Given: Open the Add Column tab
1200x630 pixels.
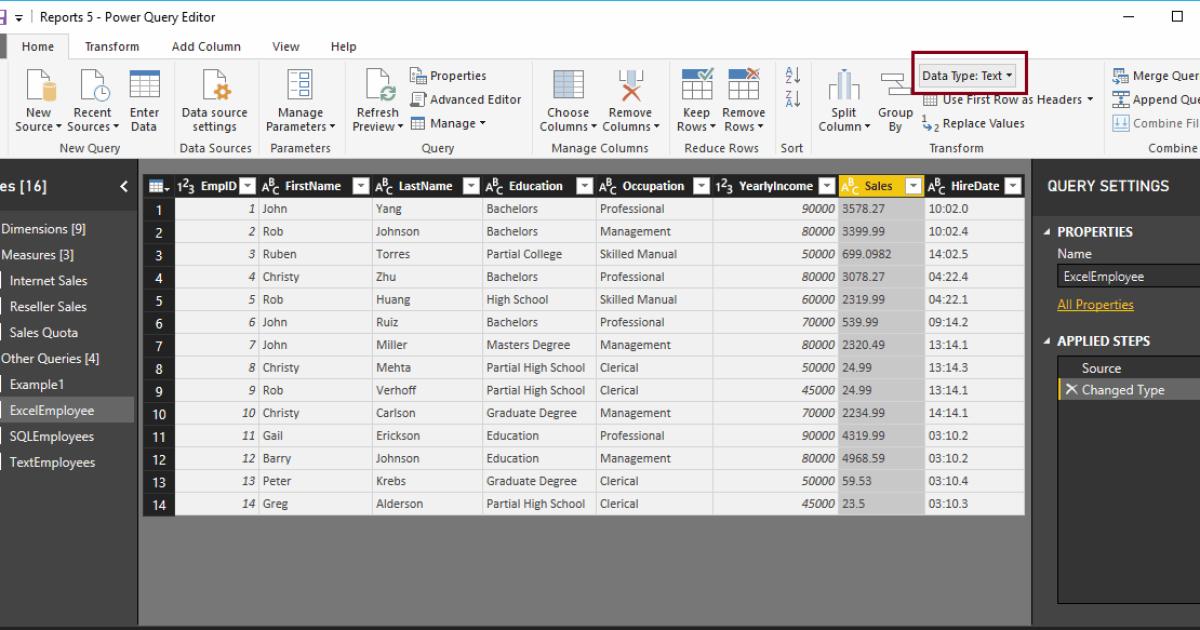Looking at the screenshot, I should (x=207, y=45).
